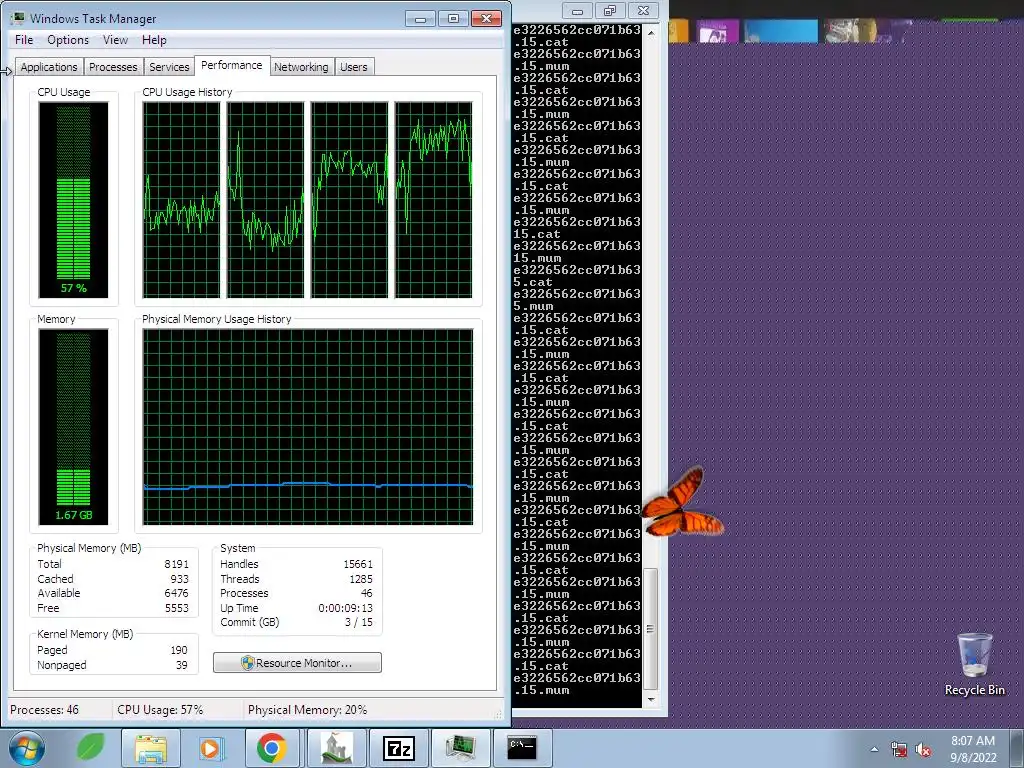Open 7-Zip from the taskbar
1024x768 pixels.
pyautogui.click(x=398, y=748)
